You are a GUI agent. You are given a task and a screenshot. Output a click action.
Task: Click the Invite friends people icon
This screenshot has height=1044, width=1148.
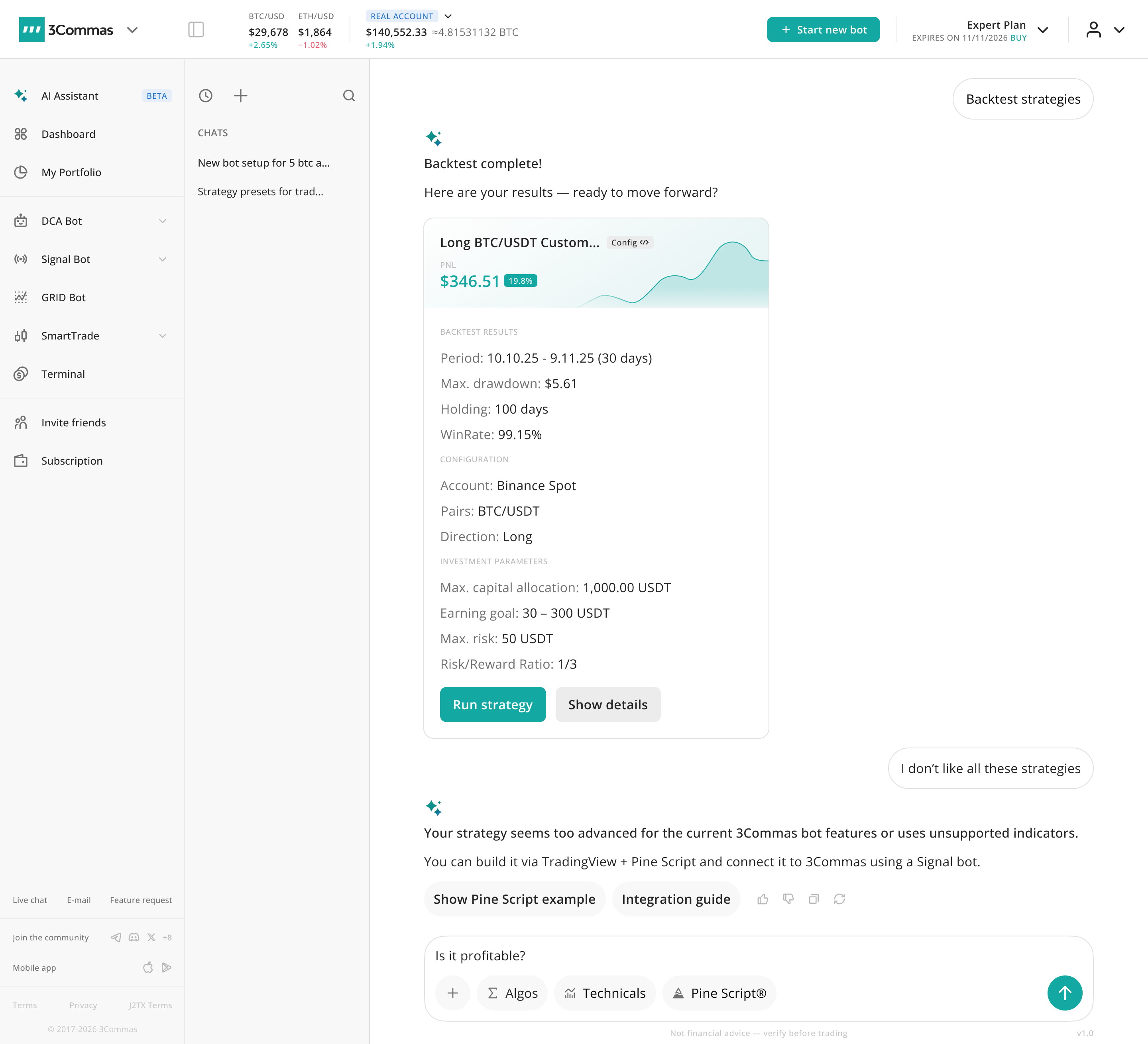click(x=20, y=422)
